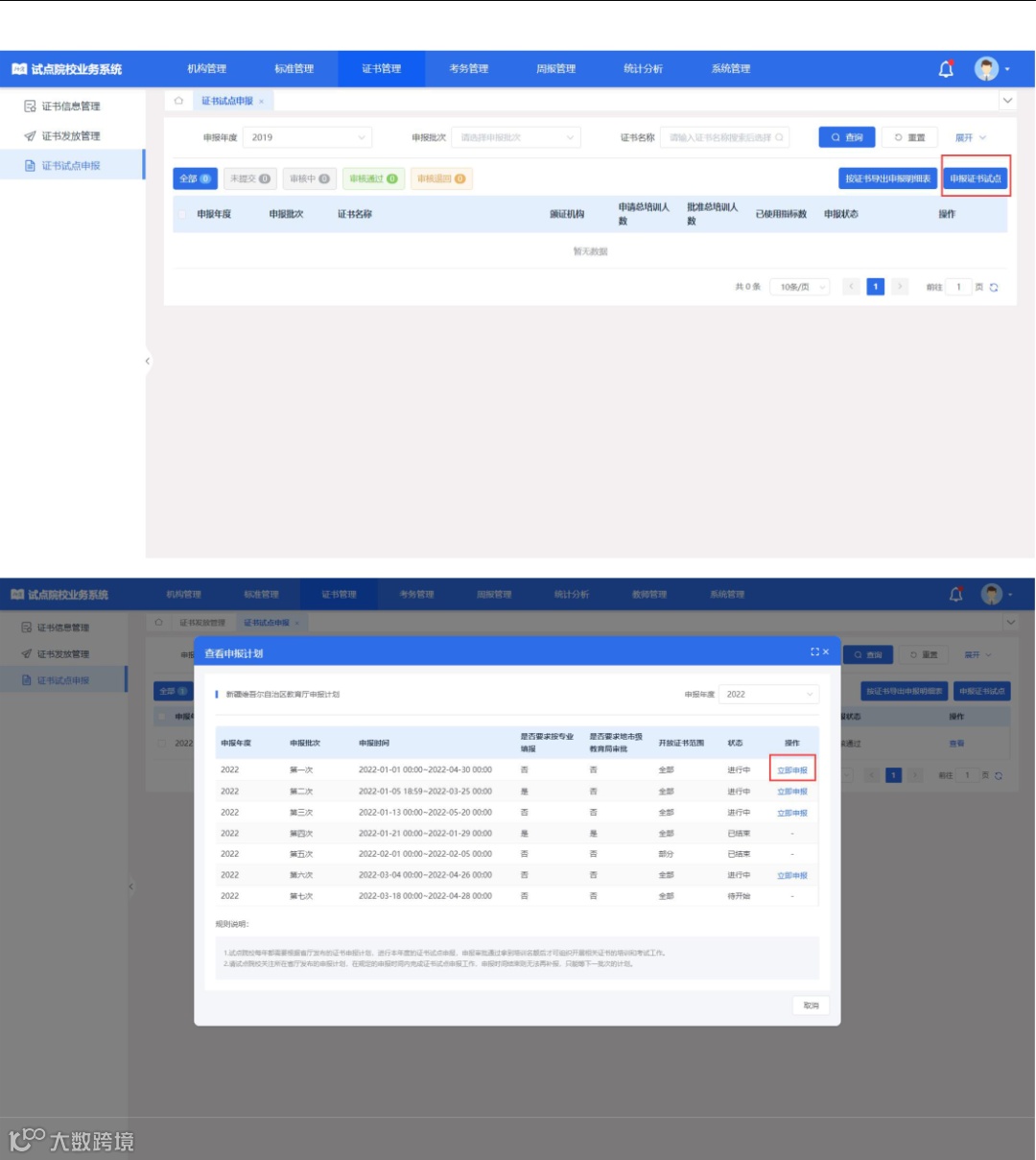
Task: Toggle the table header select-all checkbox in the top screenshot
Action: coord(182,215)
